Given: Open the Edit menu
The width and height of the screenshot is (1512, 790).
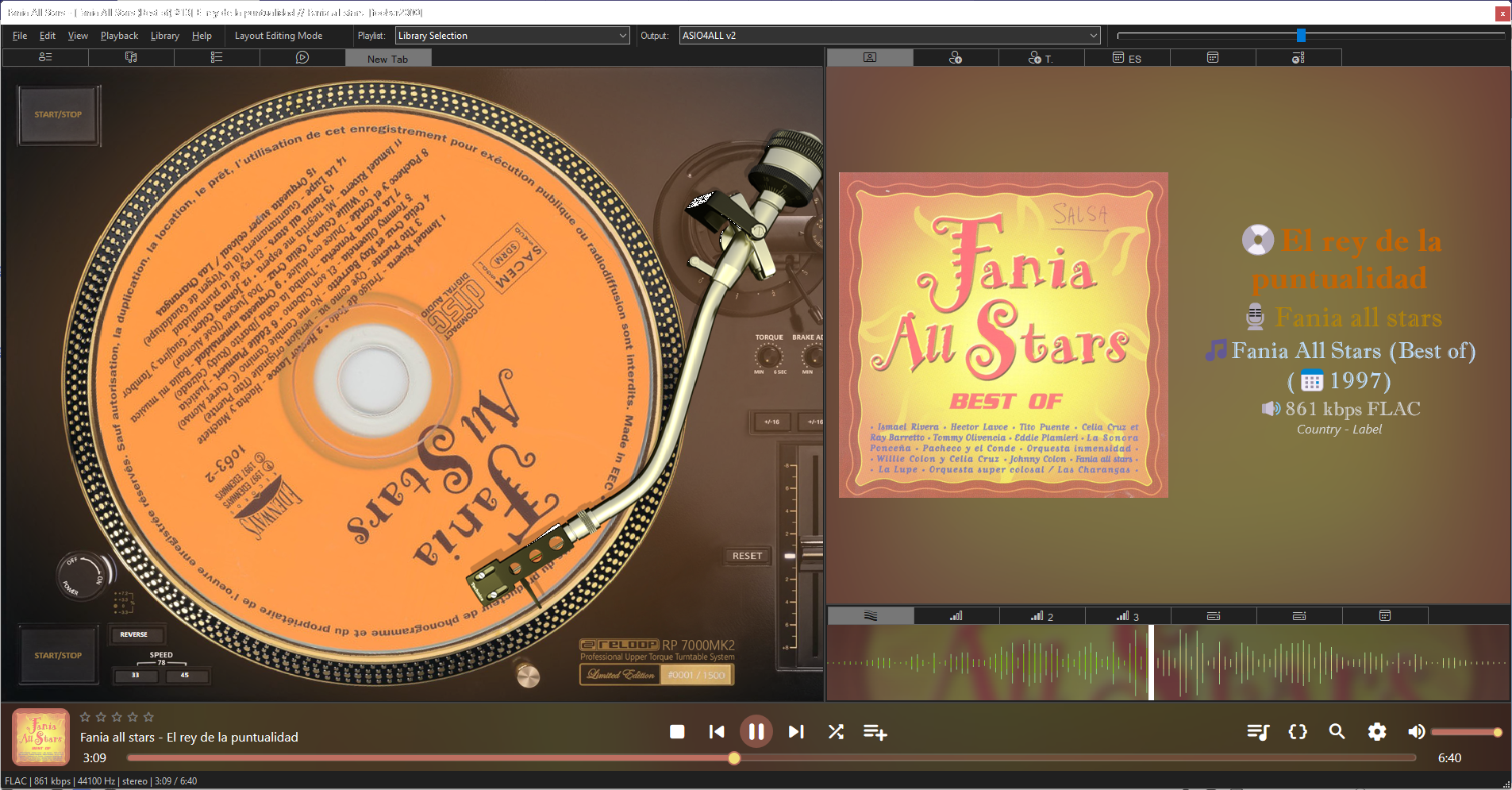Looking at the screenshot, I should click(x=48, y=36).
